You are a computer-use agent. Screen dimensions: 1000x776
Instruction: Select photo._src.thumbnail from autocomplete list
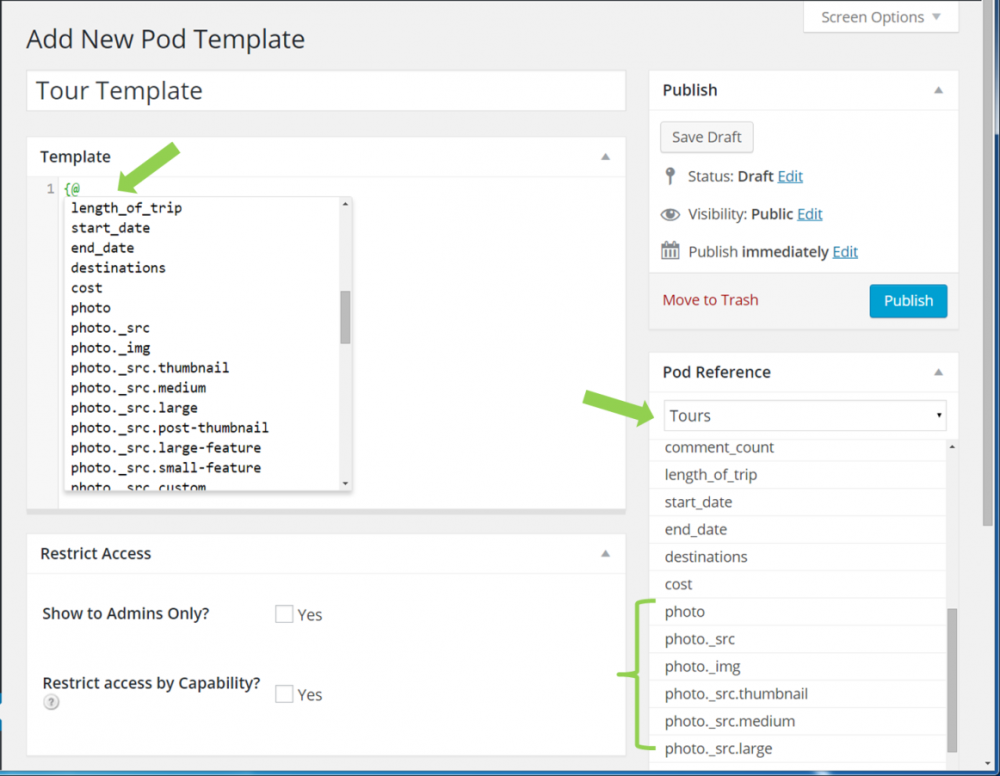coord(149,368)
